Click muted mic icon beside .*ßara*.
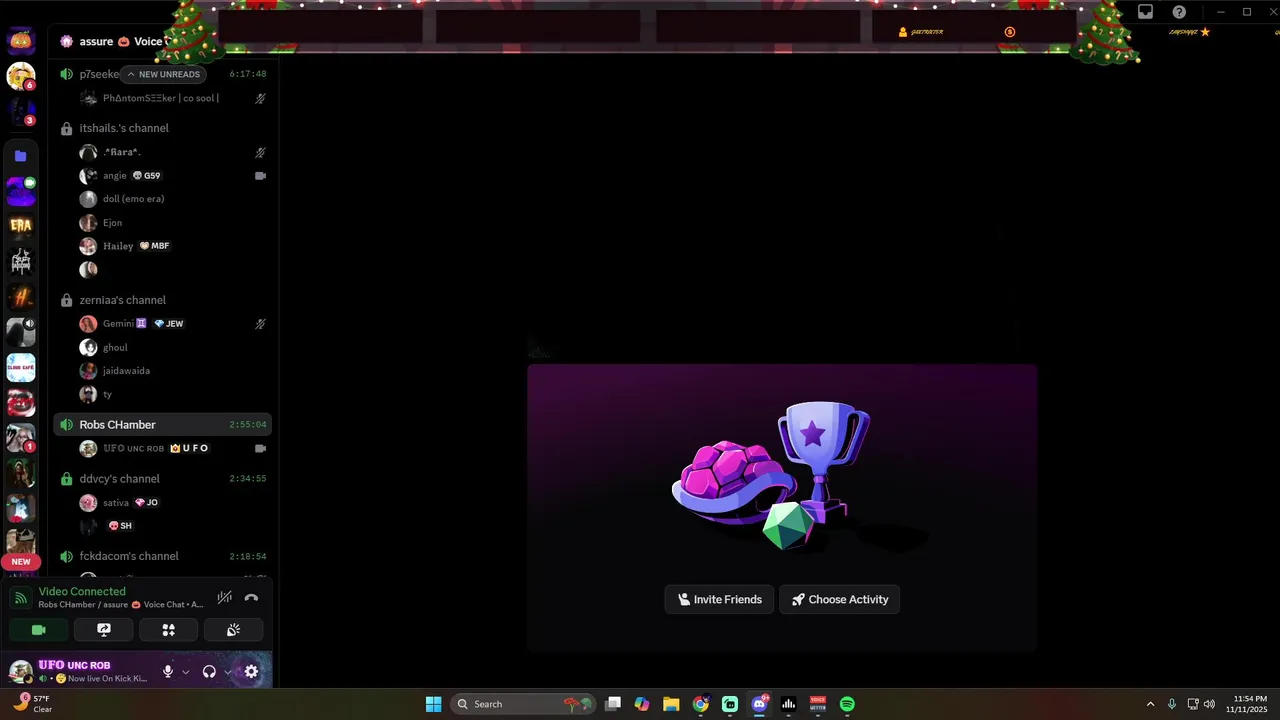 pyautogui.click(x=260, y=152)
